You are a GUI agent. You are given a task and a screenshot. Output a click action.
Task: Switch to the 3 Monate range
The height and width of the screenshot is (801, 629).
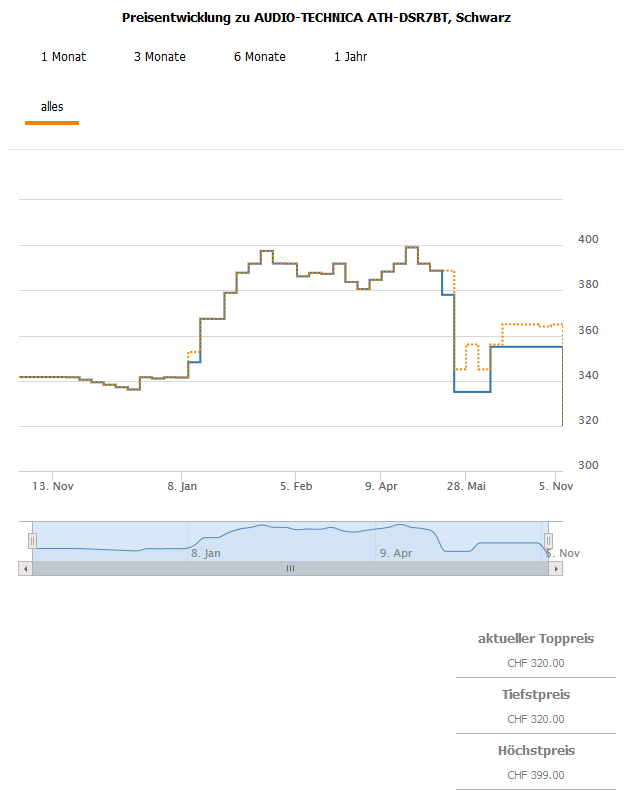pos(160,57)
